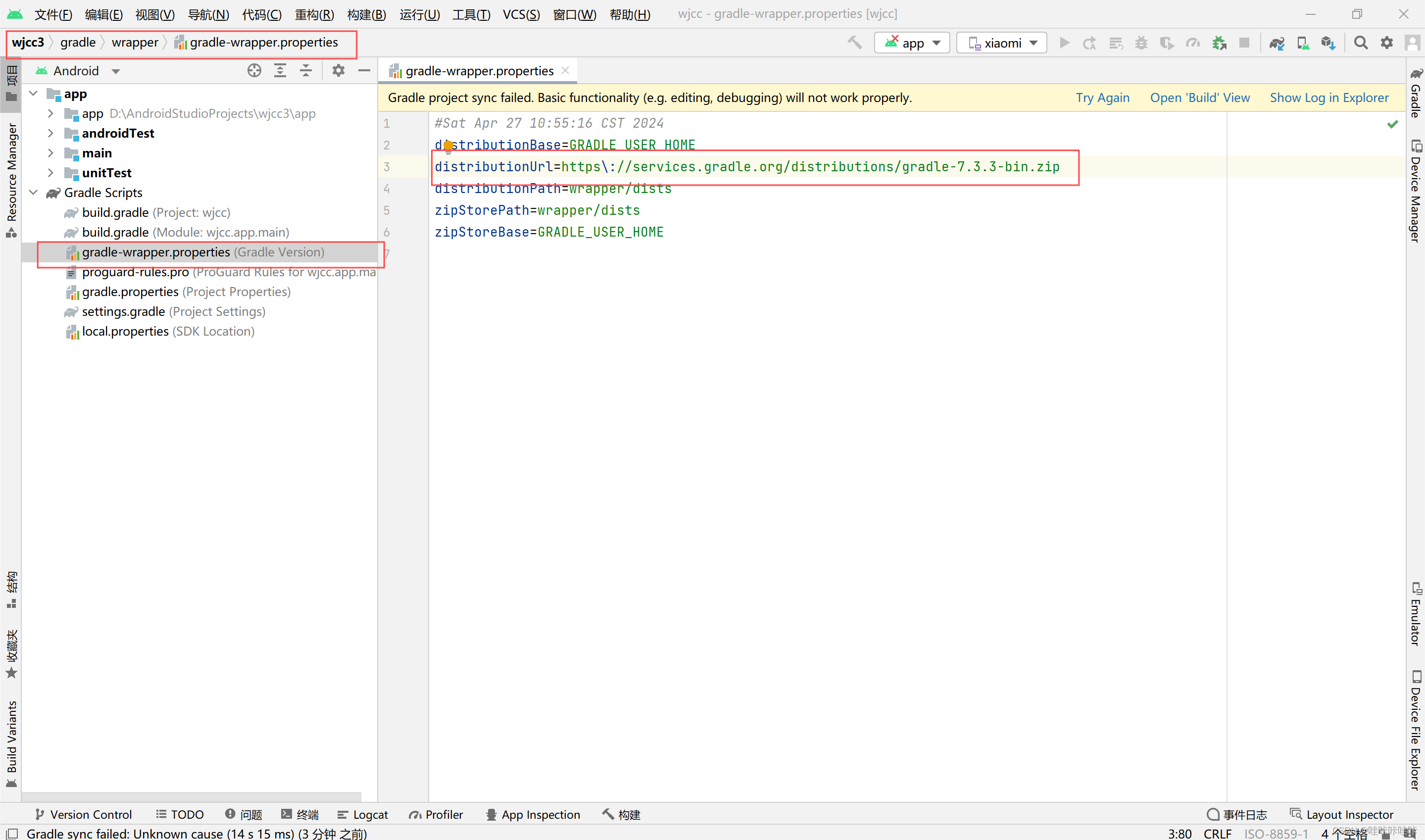Open project panel gear options

point(338,71)
